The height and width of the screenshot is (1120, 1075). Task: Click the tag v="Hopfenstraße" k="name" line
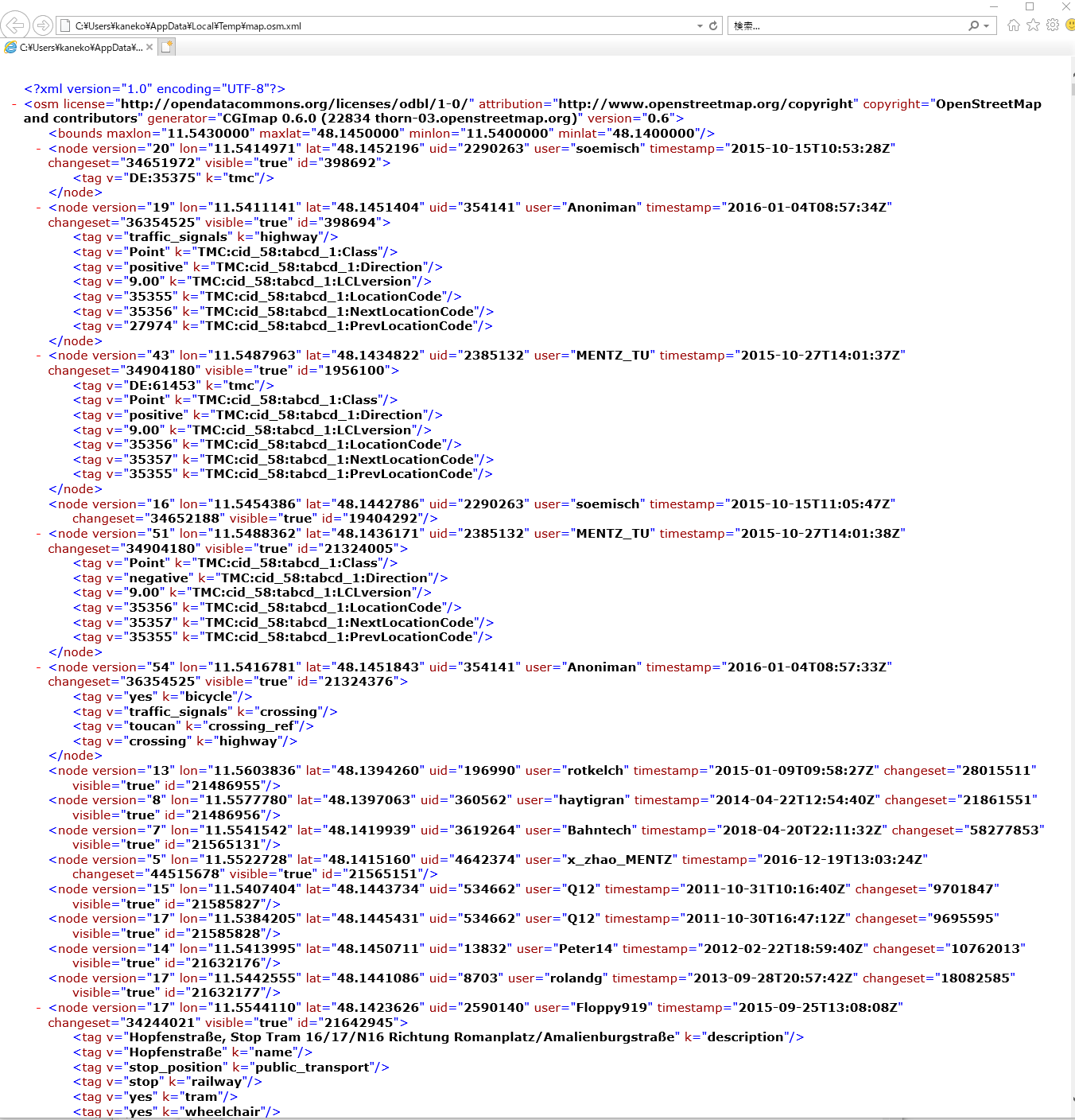click(192, 1052)
